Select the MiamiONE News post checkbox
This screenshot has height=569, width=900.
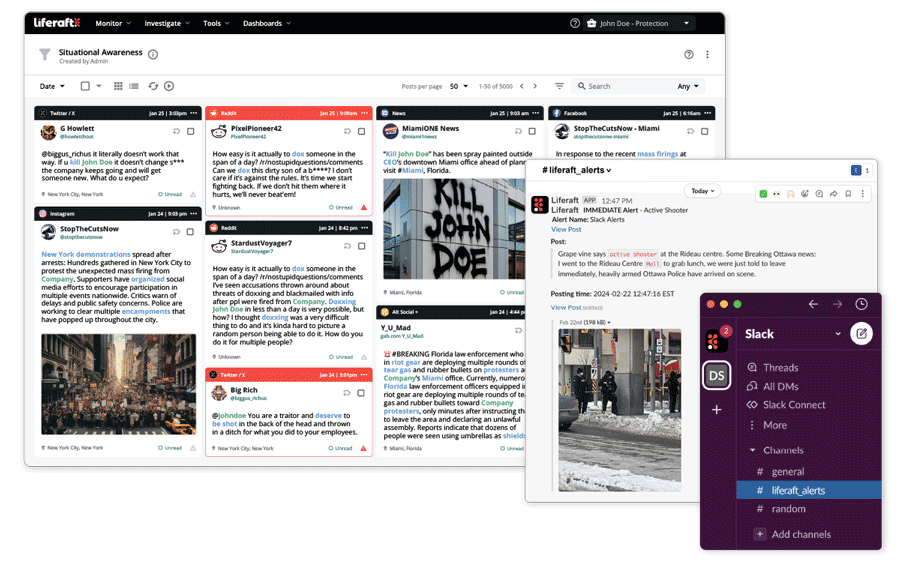[532, 131]
